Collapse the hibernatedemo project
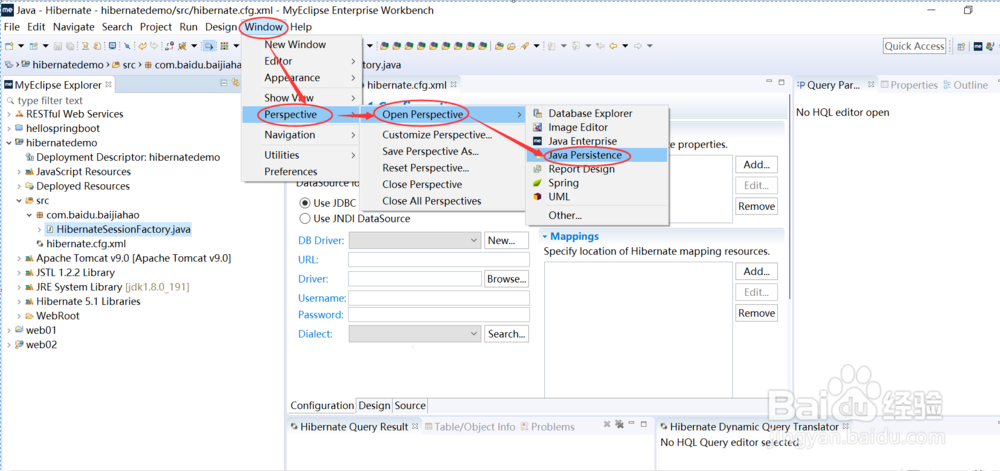The height and width of the screenshot is (471, 1000). (9, 143)
